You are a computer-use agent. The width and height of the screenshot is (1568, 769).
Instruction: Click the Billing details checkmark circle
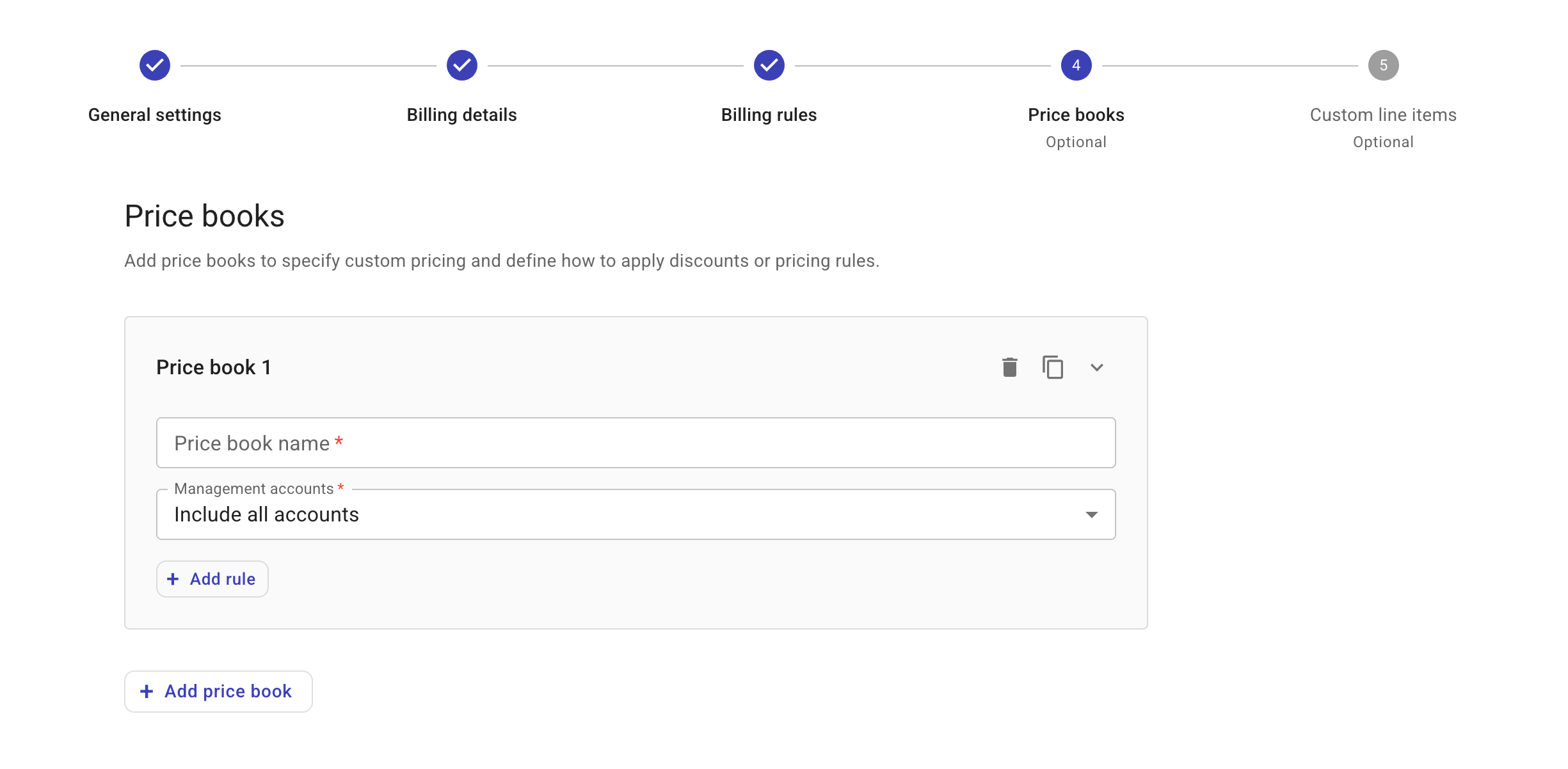461,64
